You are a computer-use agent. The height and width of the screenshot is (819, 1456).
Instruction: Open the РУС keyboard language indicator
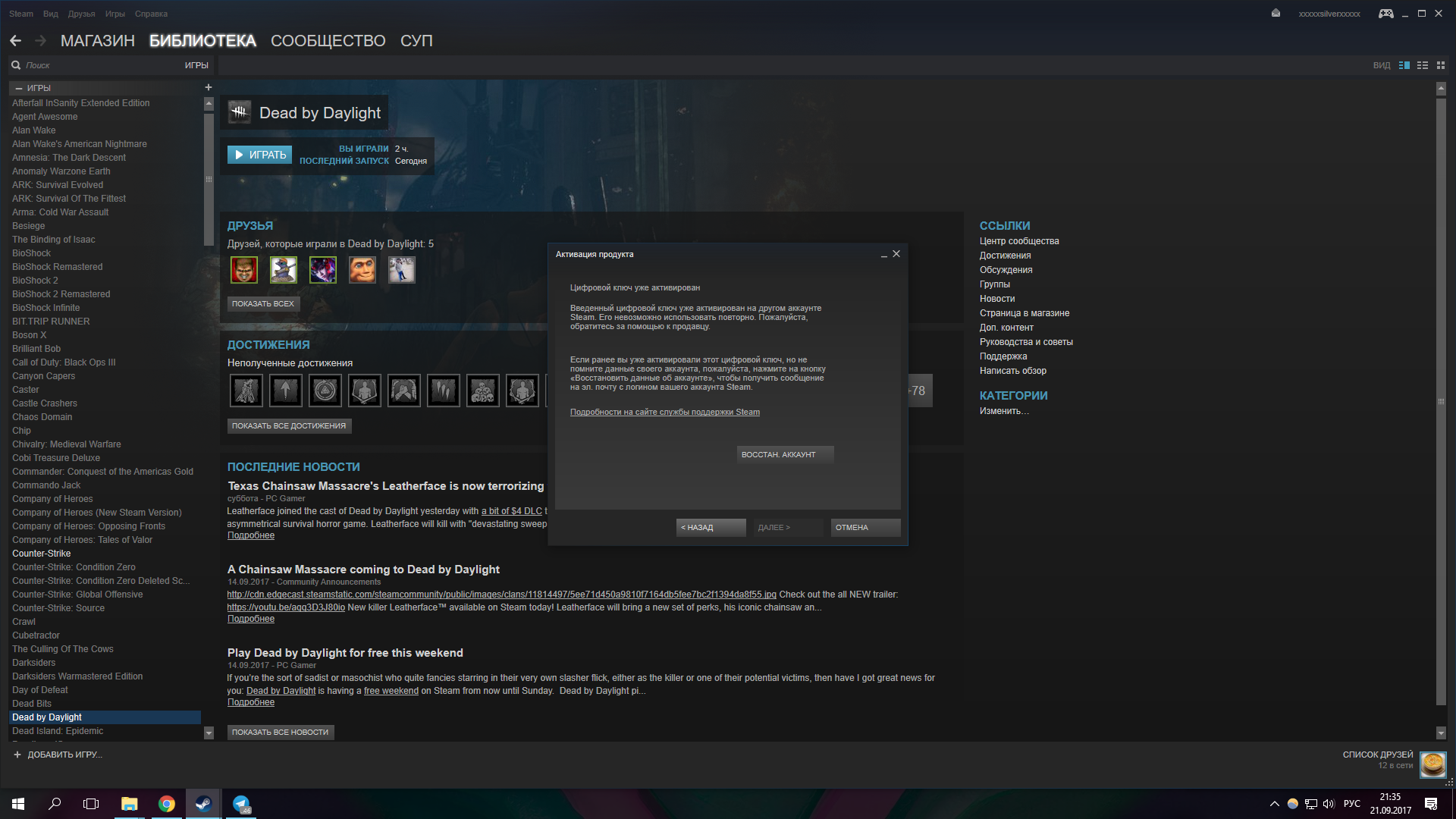(x=1352, y=804)
